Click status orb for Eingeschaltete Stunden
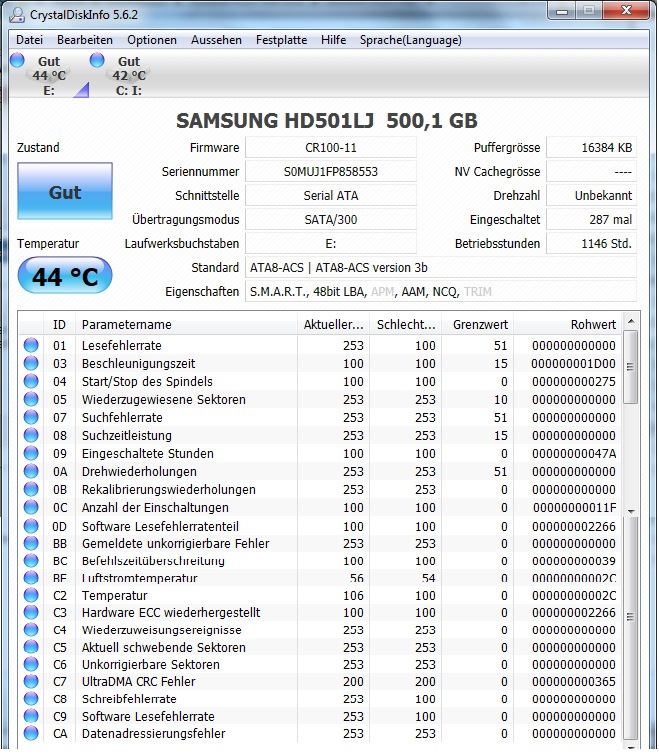This screenshot has height=754, width=659. [x=31, y=453]
